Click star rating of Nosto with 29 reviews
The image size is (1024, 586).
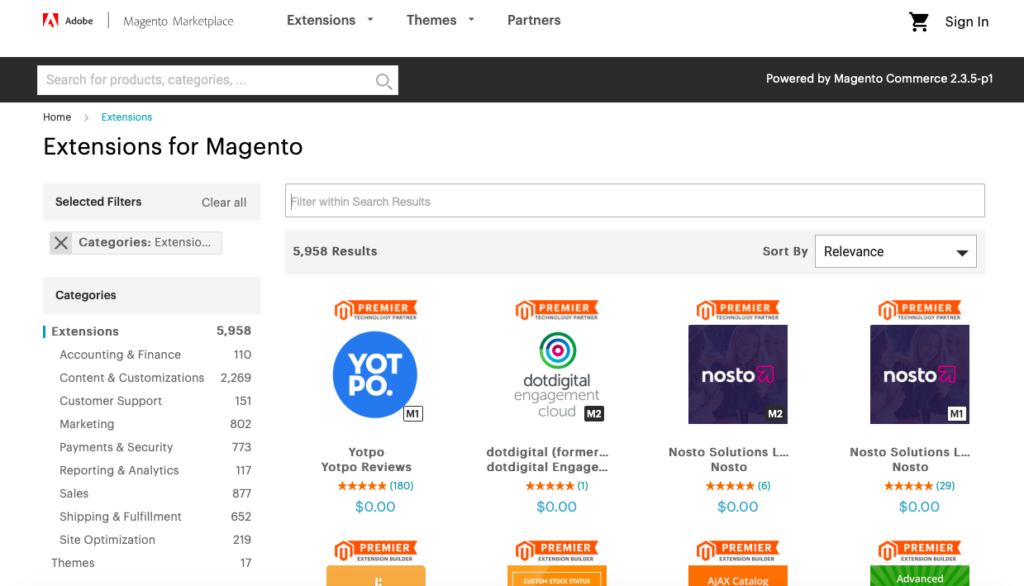click(908, 486)
